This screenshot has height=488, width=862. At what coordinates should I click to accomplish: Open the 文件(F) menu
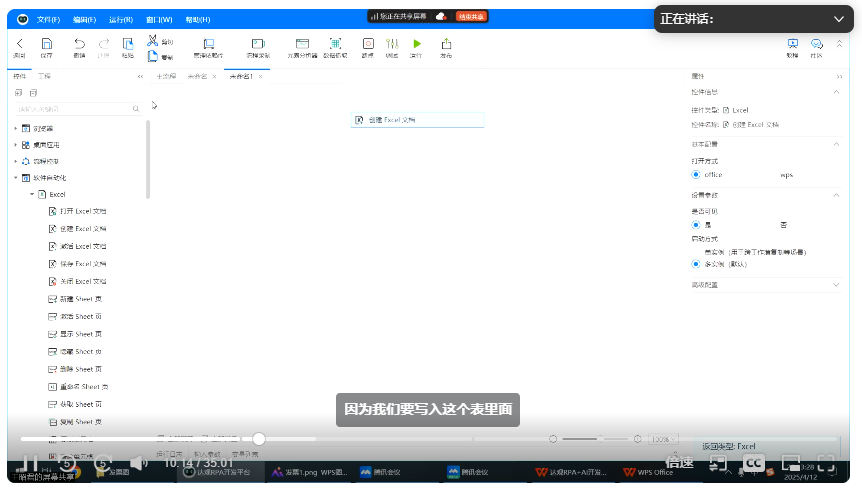[x=48, y=19]
